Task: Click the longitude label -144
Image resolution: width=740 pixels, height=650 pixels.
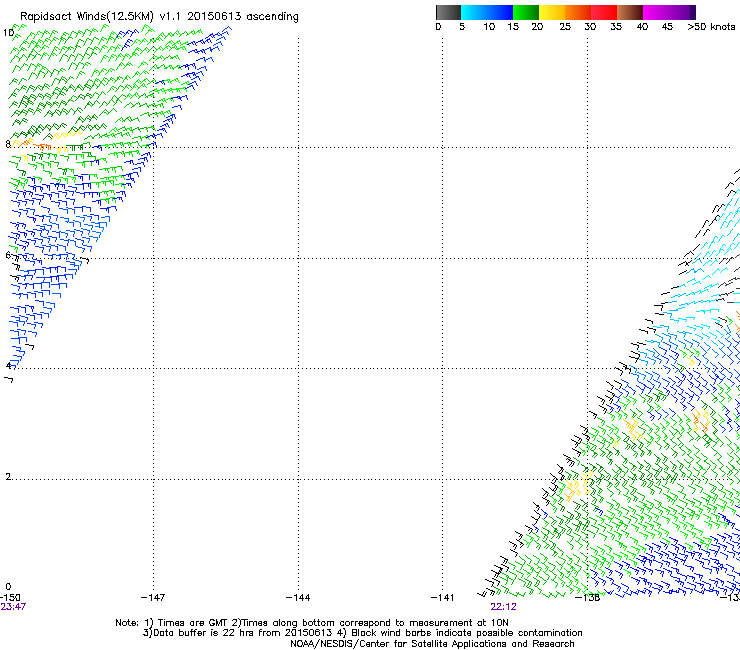Action: [298, 598]
